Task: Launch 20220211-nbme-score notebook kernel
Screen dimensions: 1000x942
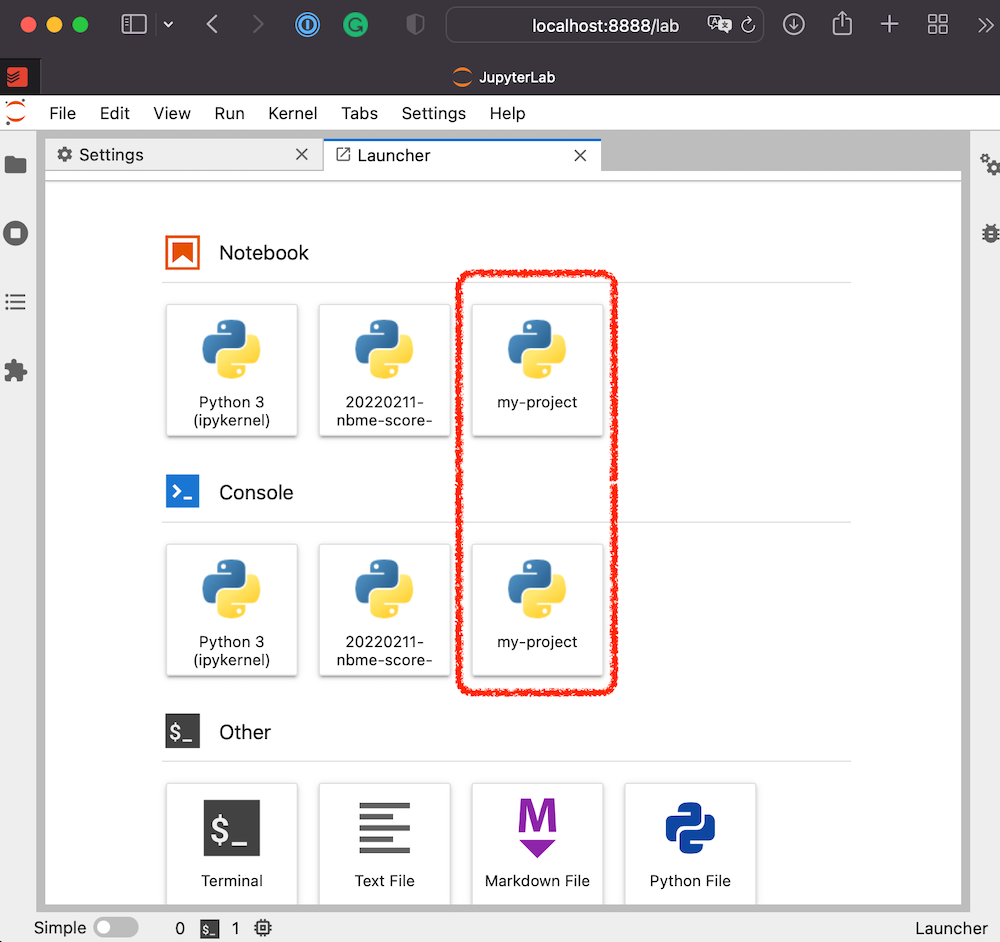Action: click(385, 370)
